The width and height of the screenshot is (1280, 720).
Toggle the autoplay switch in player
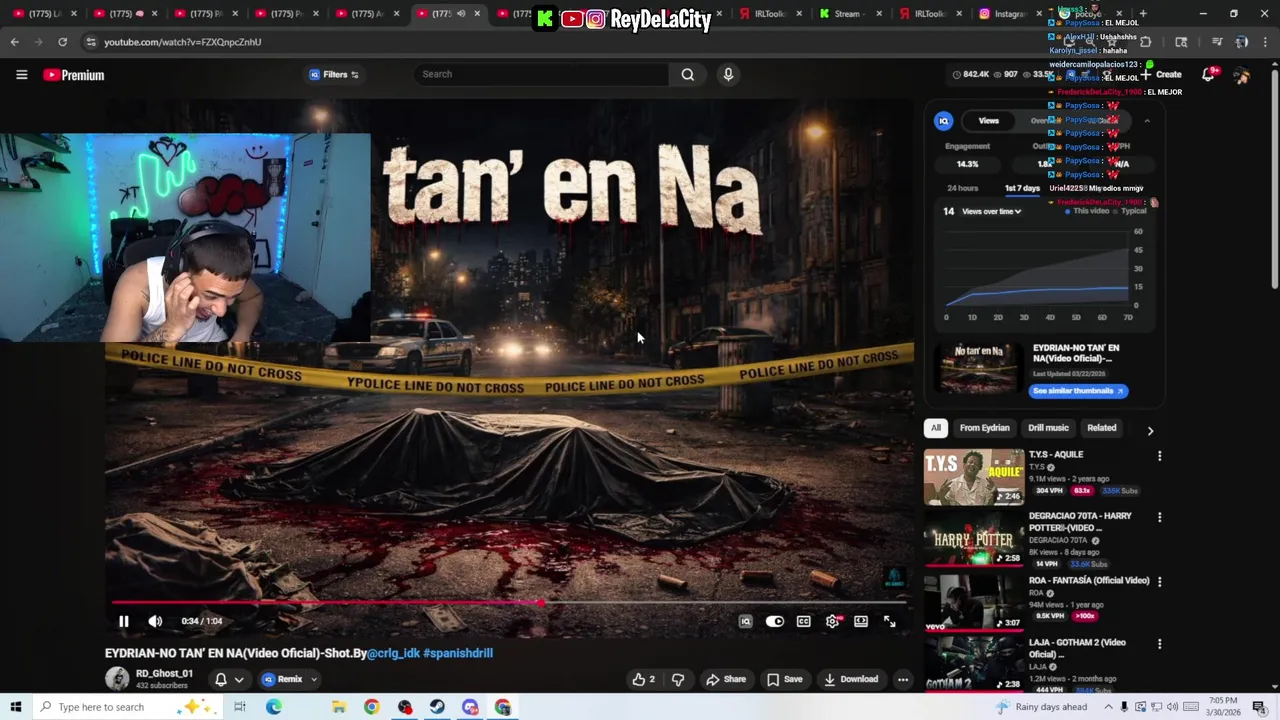point(774,621)
